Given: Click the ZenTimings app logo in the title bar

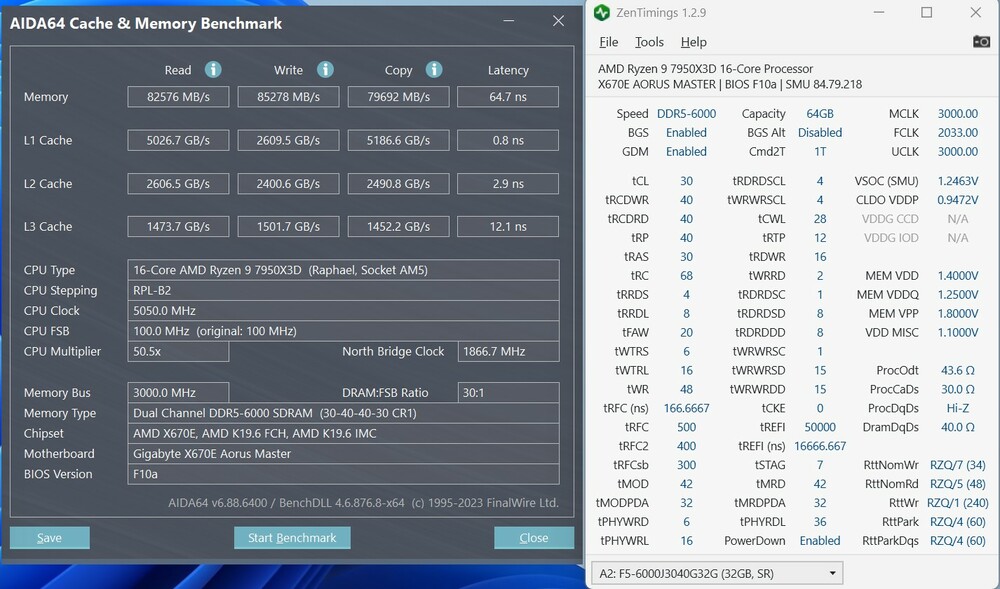Looking at the screenshot, I should click(x=601, y=13).
